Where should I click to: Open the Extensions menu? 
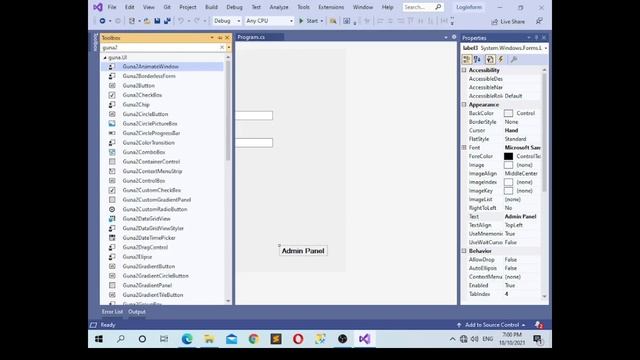pyautogui.click(x=331, y=7)
